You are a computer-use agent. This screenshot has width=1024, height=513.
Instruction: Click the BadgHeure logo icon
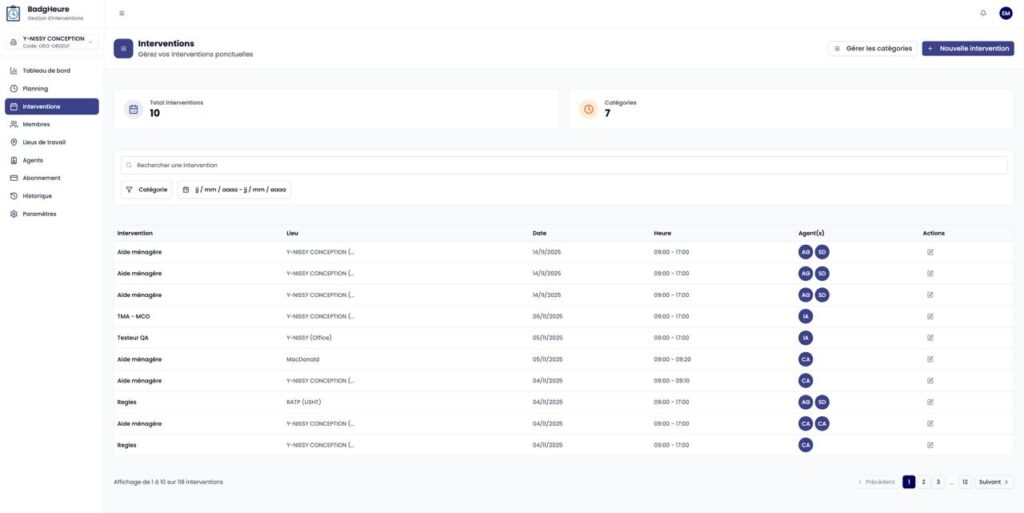coord(13,13)
